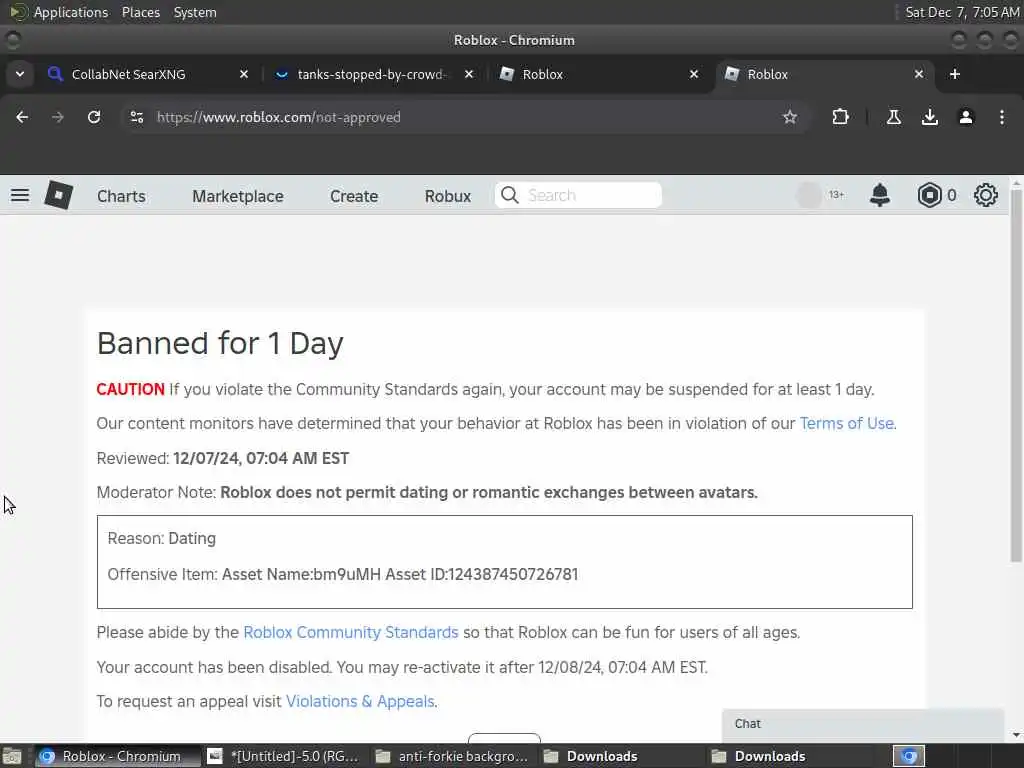The image size is (1024, 768).
Task: Open the System menu
Action: 195,12
